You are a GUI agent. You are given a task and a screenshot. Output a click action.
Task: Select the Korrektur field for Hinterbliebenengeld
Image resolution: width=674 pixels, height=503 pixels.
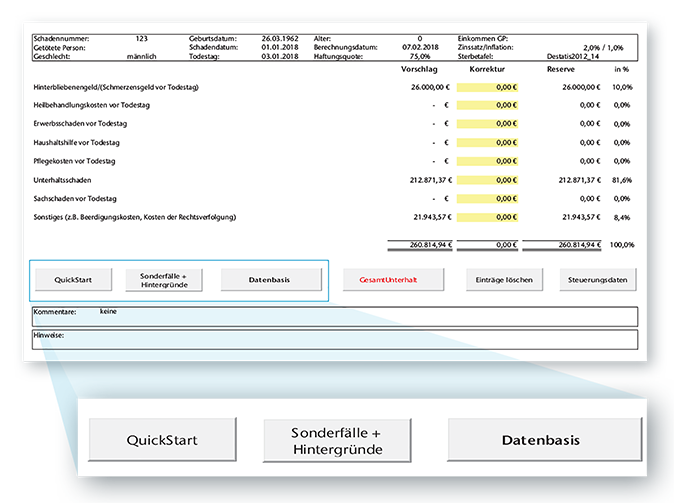[491, 87]
